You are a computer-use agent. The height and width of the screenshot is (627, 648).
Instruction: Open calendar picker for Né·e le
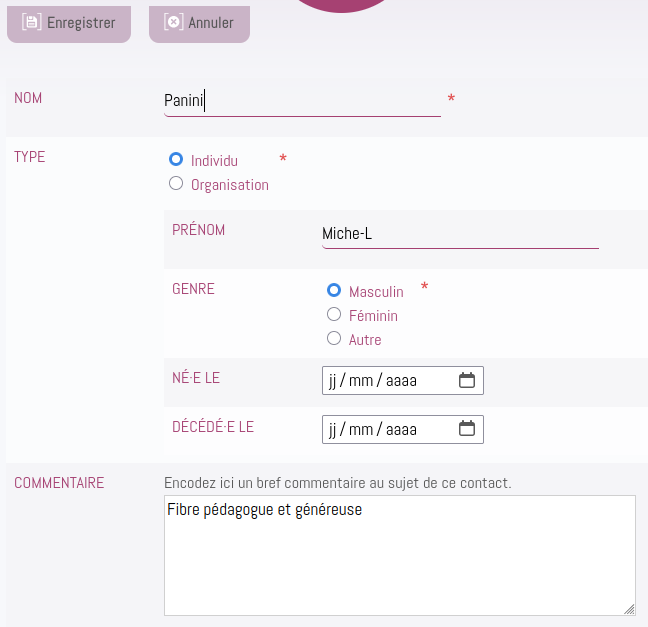pyautogui.click(x=467, y=380)
